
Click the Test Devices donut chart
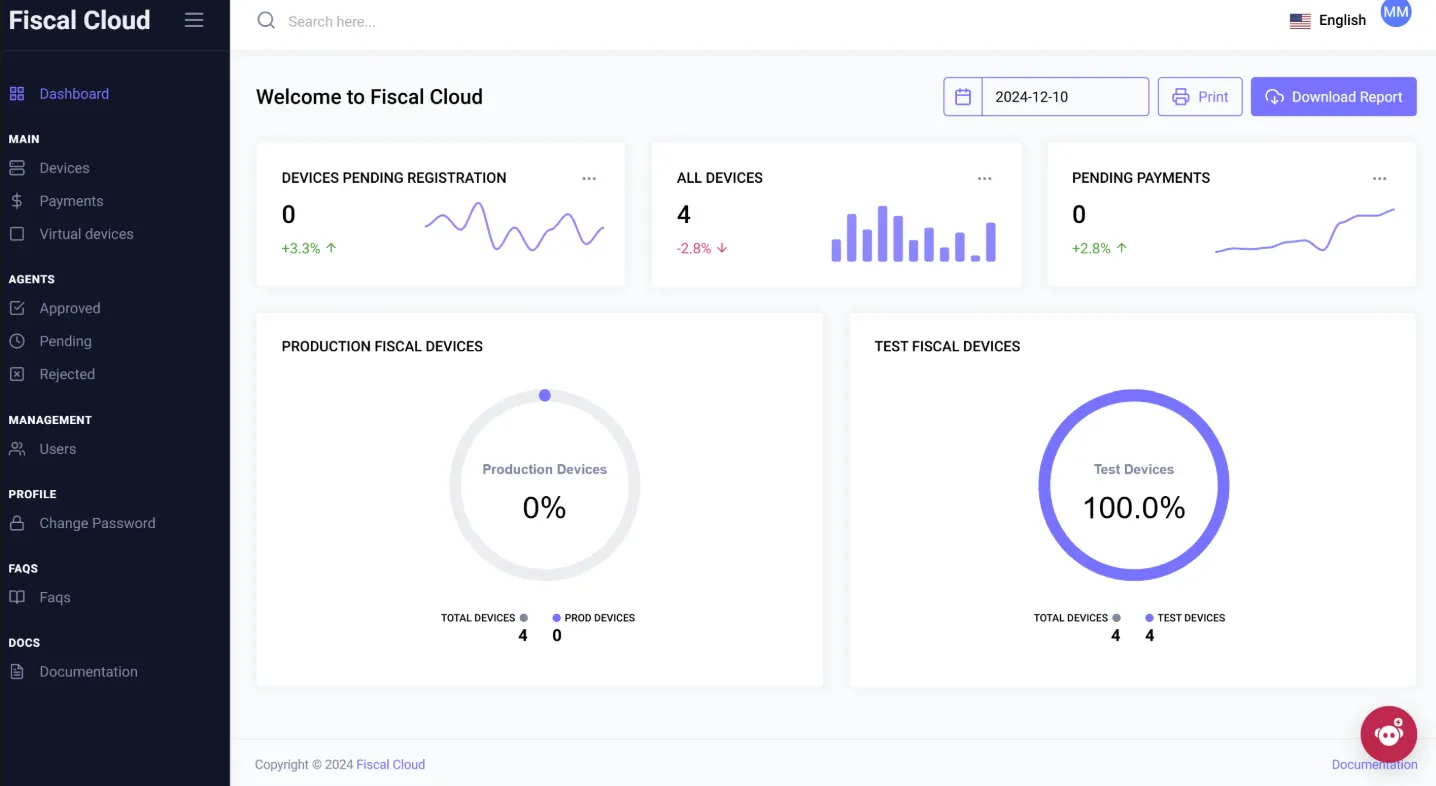coord(1134,485)
